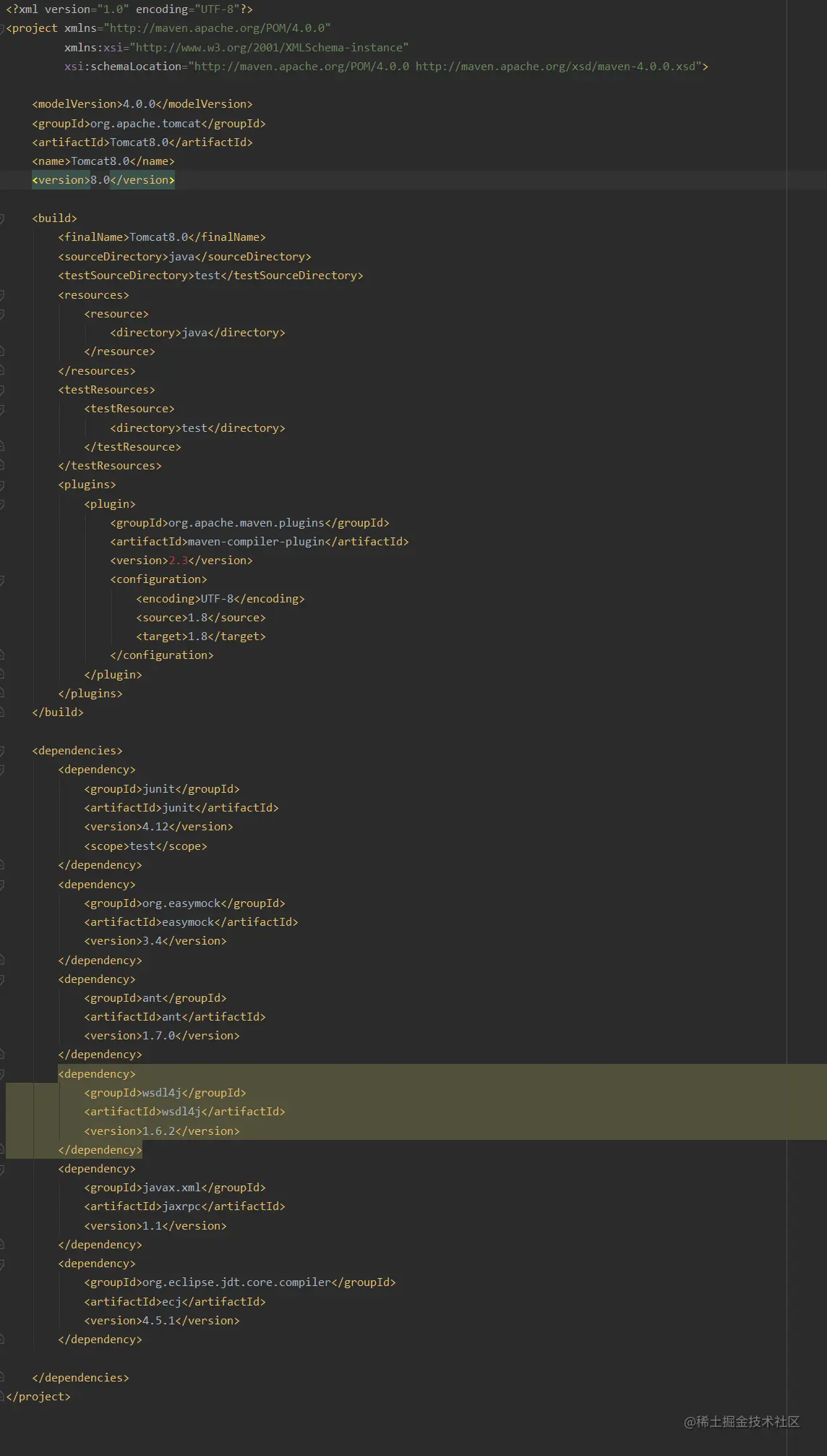Collapse the <testResources> fold marker in gutter

[x=2, y=390]
